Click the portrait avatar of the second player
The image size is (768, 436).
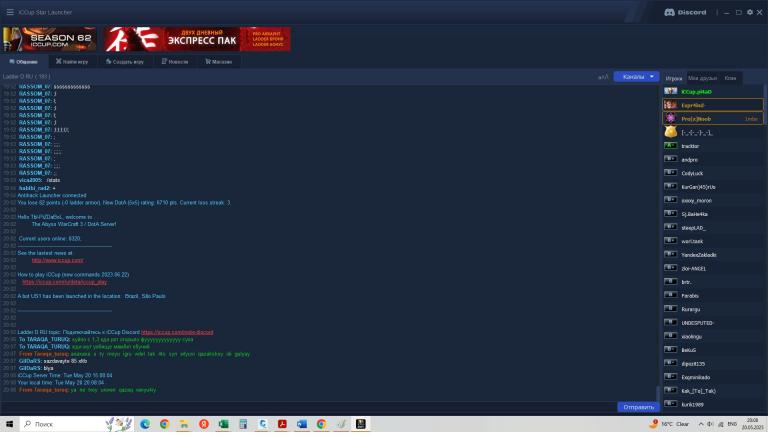point(671,105)
